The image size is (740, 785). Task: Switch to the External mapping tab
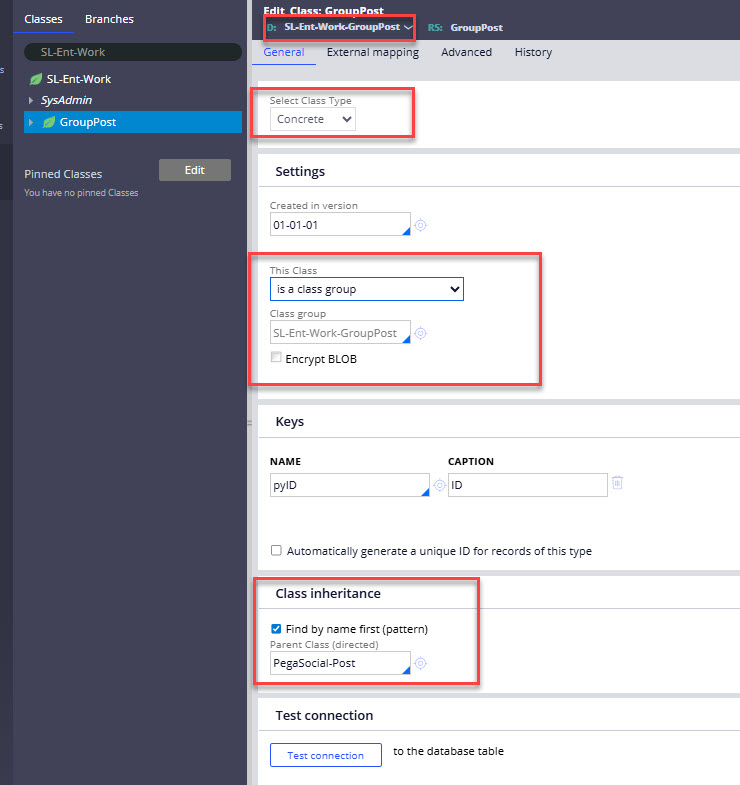[372, 52]
